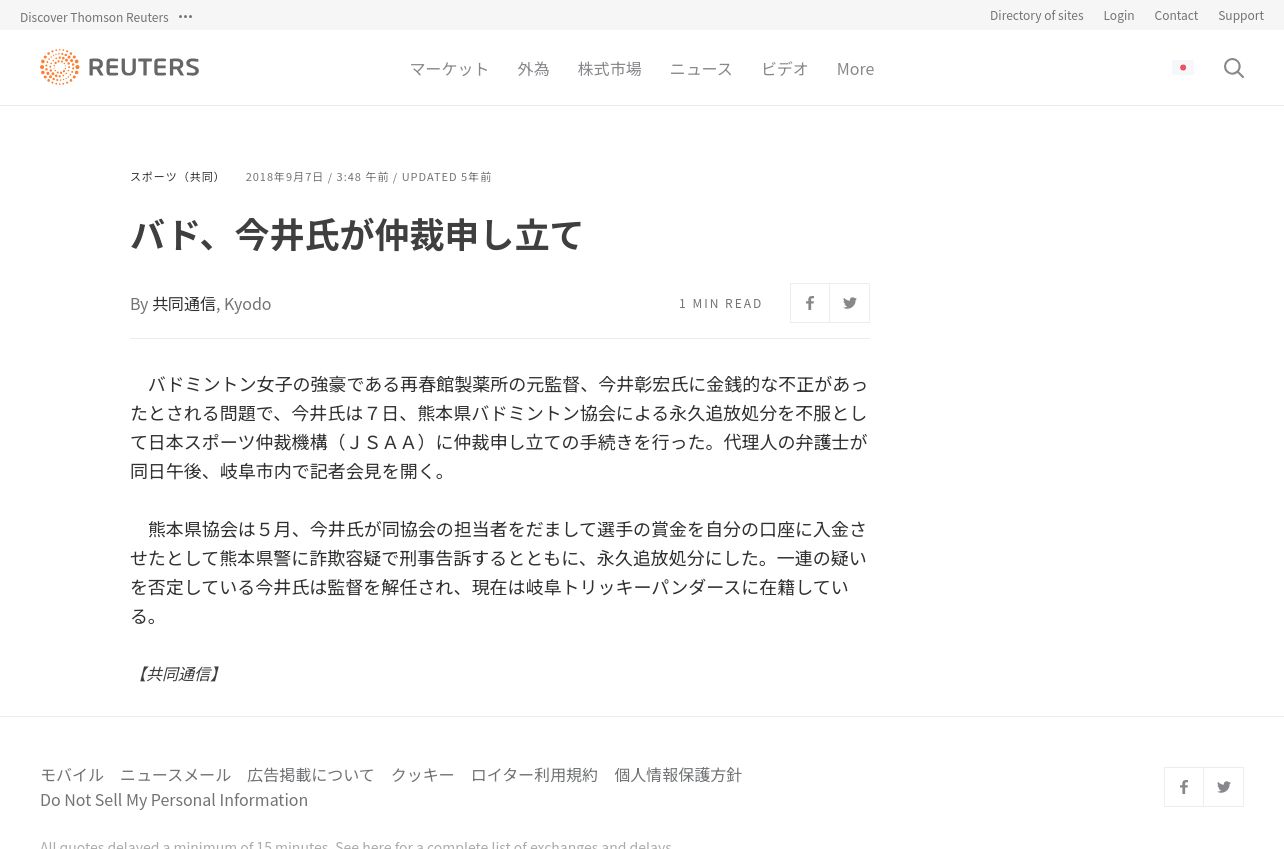1284x849 pixels.
Task: Click the 2018年9月7日 timestamp text
Action: [x=285, y=177]
